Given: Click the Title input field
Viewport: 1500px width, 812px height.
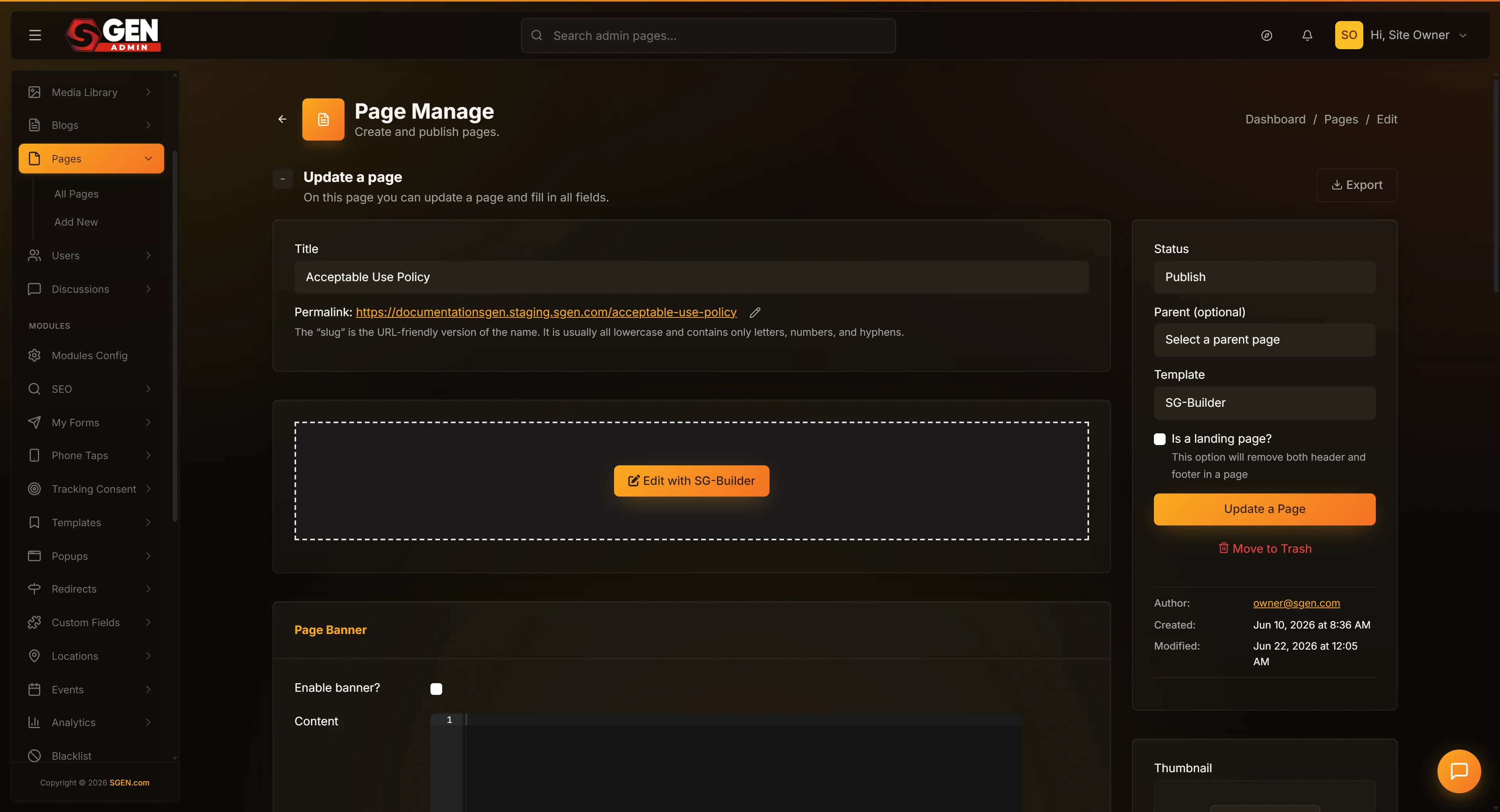Looking at the screenshot, I should [x=691, y=277].
